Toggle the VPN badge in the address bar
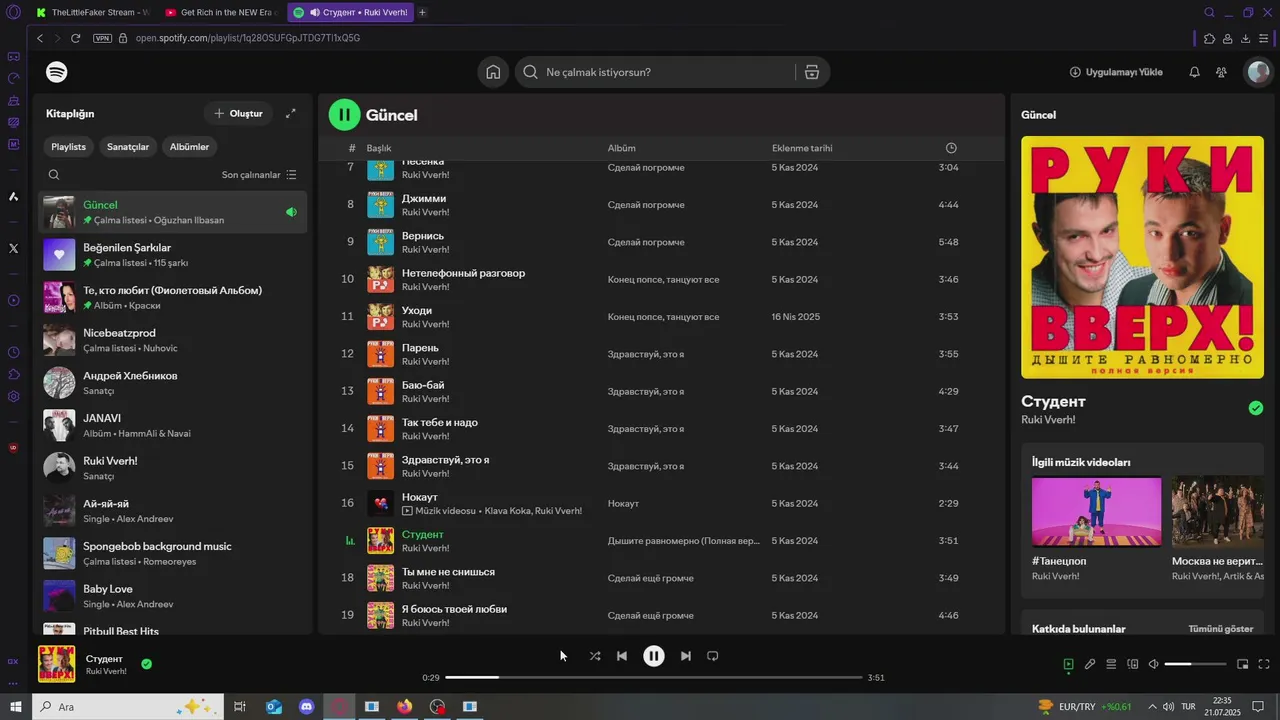 tap(102, 38)
